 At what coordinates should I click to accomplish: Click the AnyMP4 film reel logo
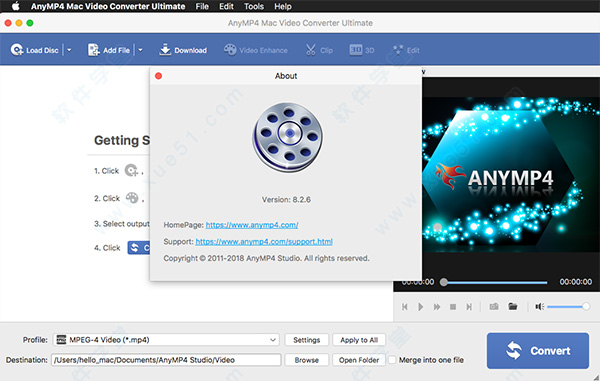click(x=287, y=137)
